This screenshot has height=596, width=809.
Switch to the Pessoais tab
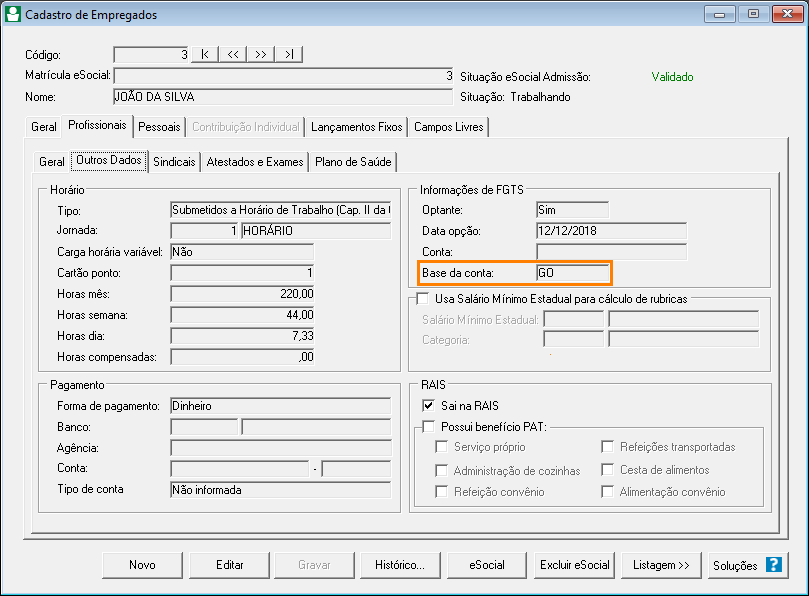pyautogui.click(x=159, y=127)
